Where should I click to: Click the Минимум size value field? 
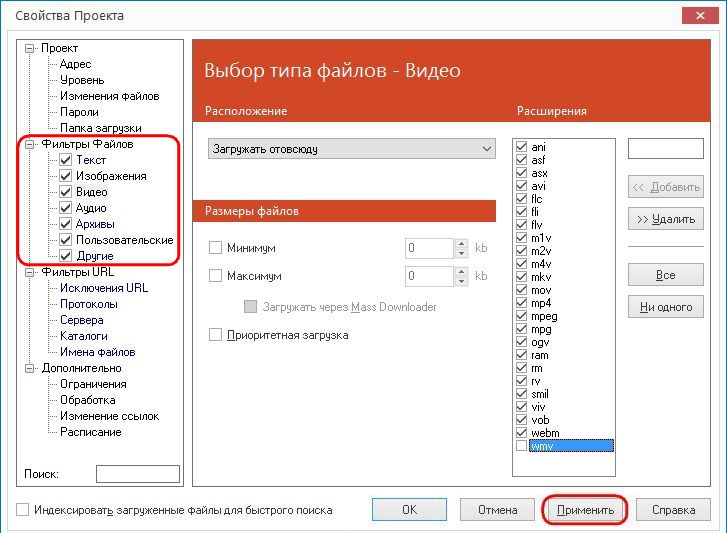[x=429, y=248]
